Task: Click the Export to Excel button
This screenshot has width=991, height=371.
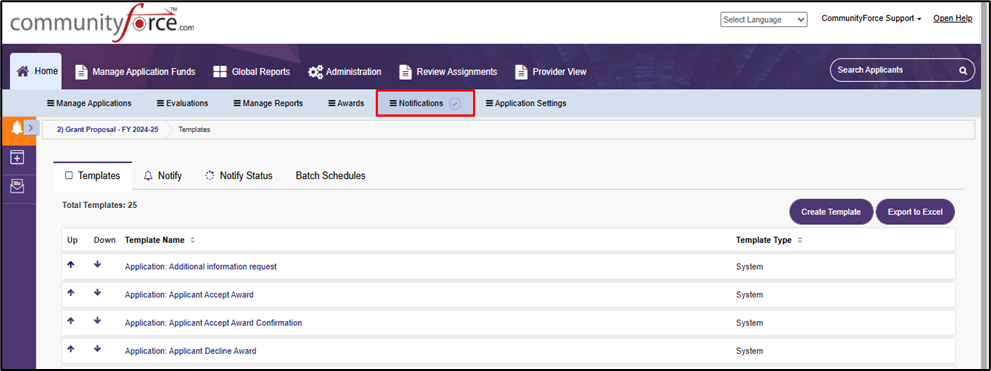Action: 915,212
